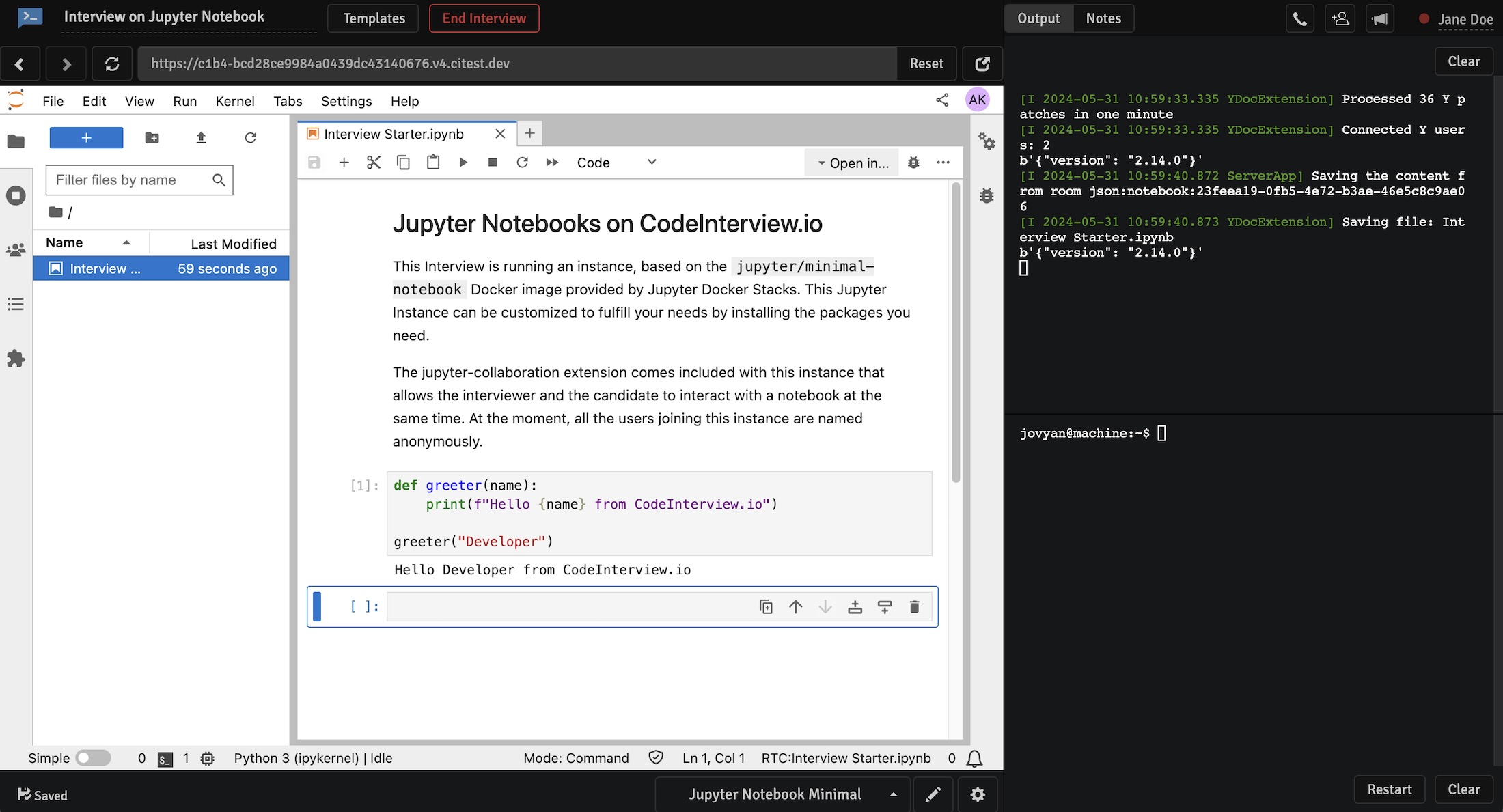Insert a cell below the active cell
This screenshot has width=1503, height=812.
pos(885,606)
